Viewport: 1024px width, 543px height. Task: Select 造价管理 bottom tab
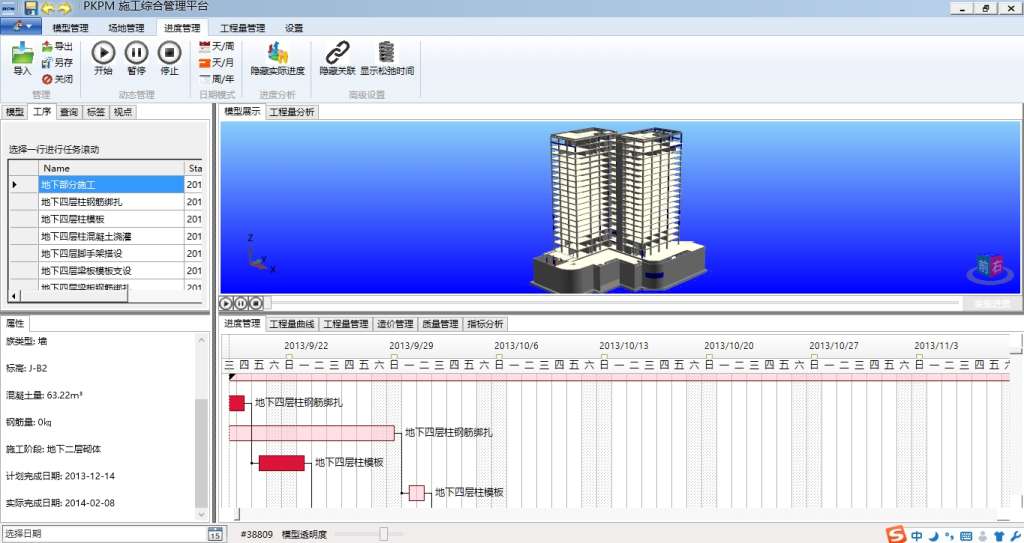click(395, 324)
